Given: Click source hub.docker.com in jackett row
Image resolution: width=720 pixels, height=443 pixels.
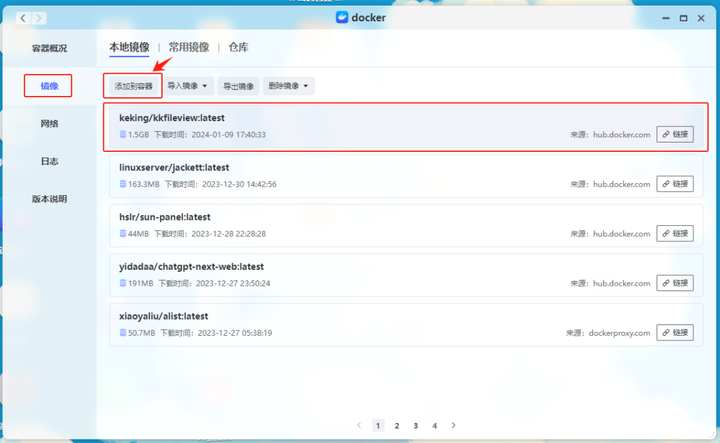Looking at the screenshot, I should pyautogui.click(x=622, y=184).
